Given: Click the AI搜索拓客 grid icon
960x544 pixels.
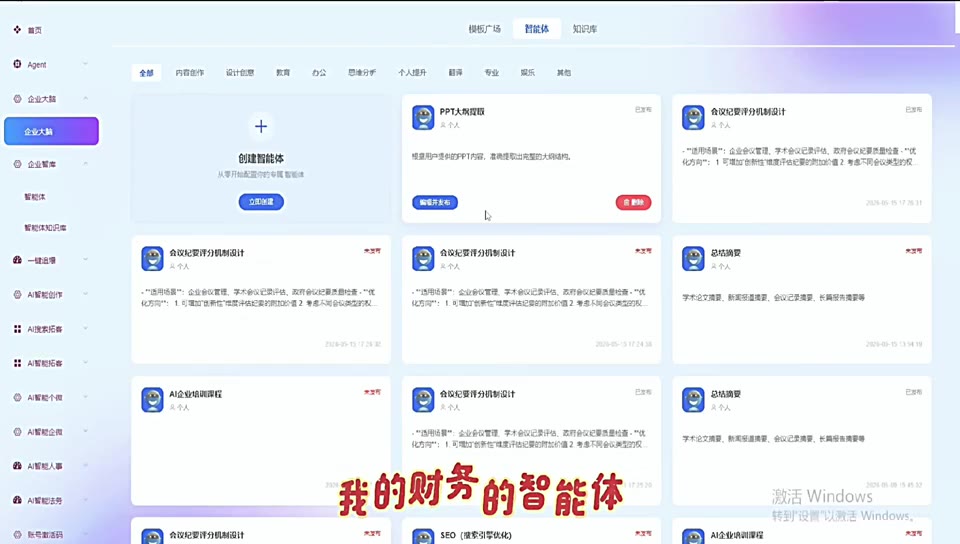Looking at the screenshot, I should 17,329.
